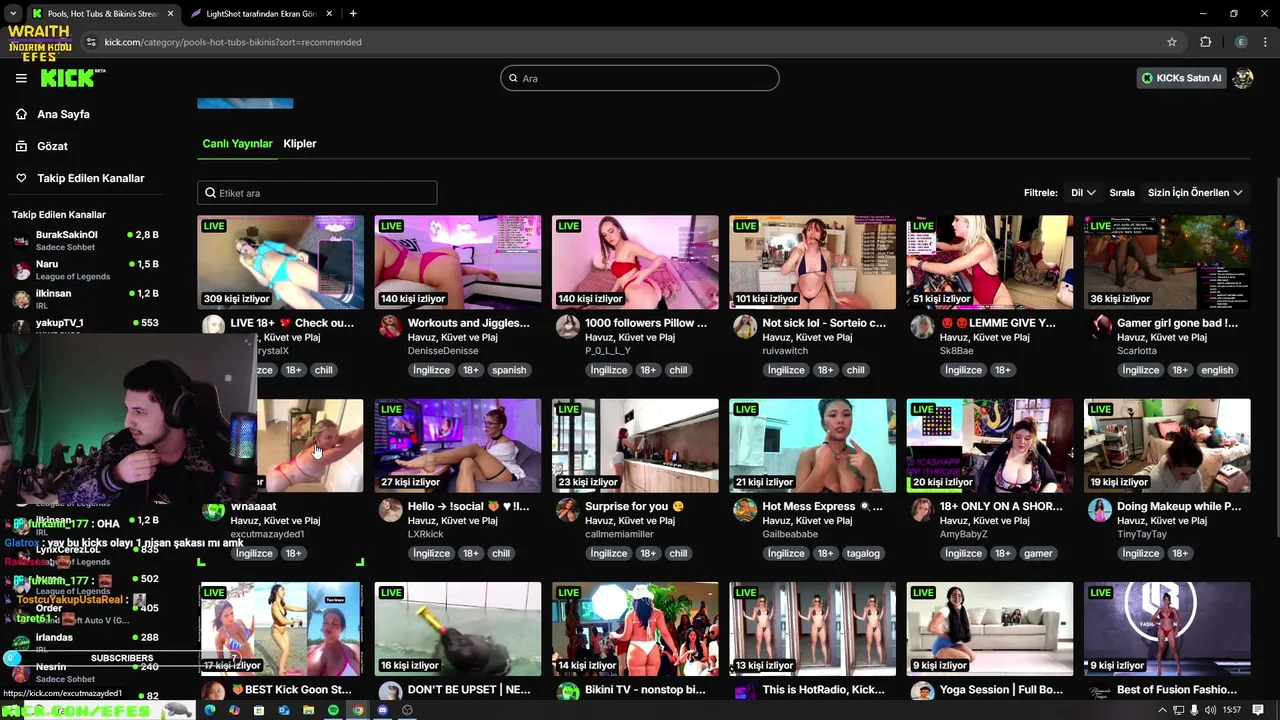Open DON'T BE UPSET stream thumbnail
The width and height of the screenshot is (1280, 720).
point(458,629)
